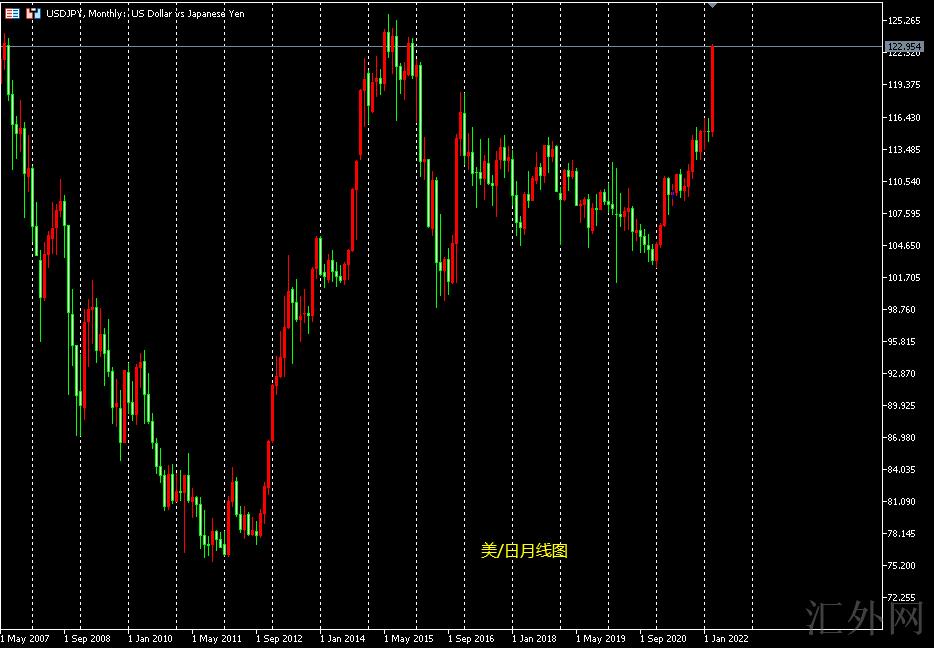Click the 1 Jan 2018 date label
934x648 pixels.
coord(534,637)
